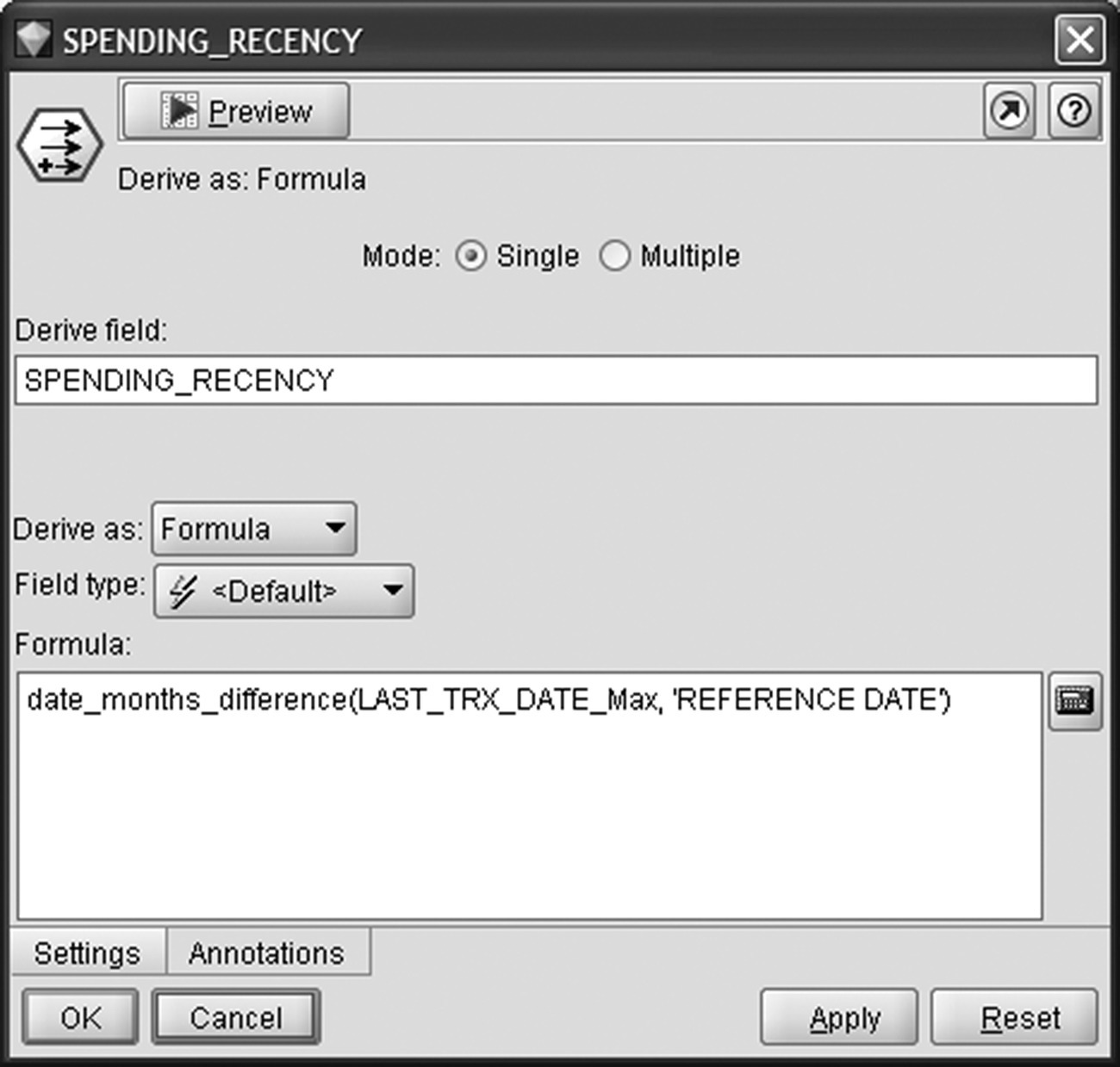Click the Derive node hexagon icon
Image resolution: width=1120 pixels, height=1067 pixels.
click(x=59, y=145)
